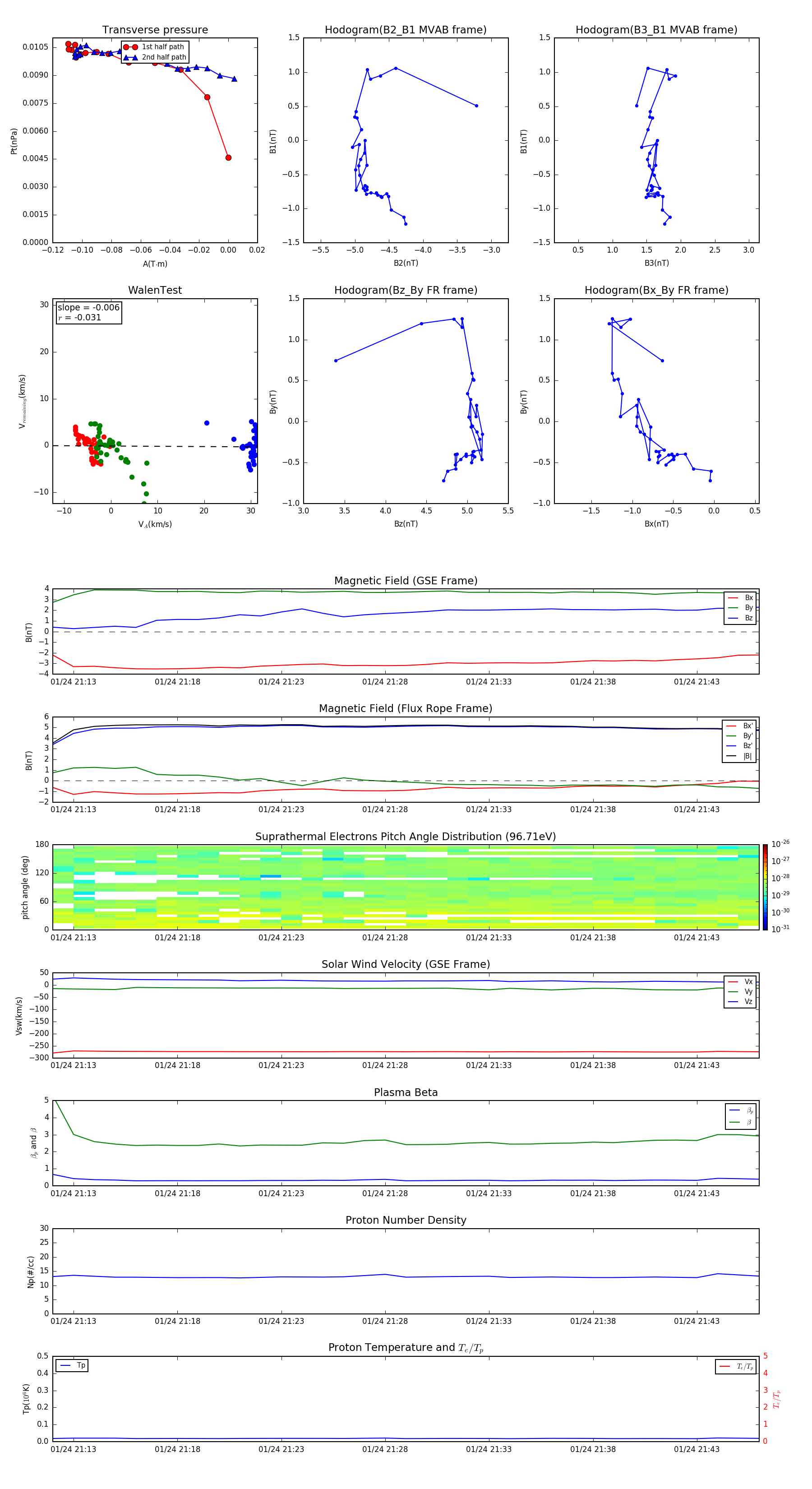Select the '2nd half path' legend entry

(x=156, y=57)
